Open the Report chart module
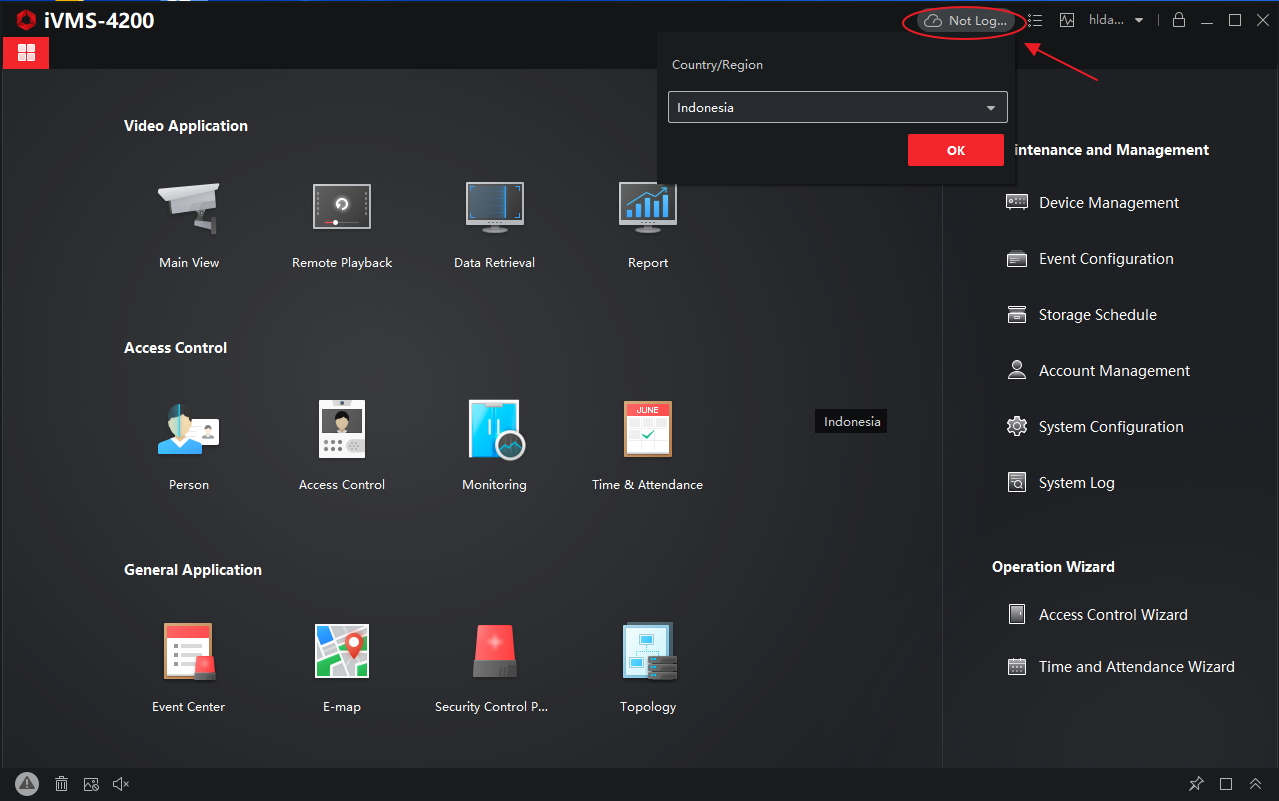Image resolution: width=1279 pixels, height=801 pixels. [x=648, y=207]
